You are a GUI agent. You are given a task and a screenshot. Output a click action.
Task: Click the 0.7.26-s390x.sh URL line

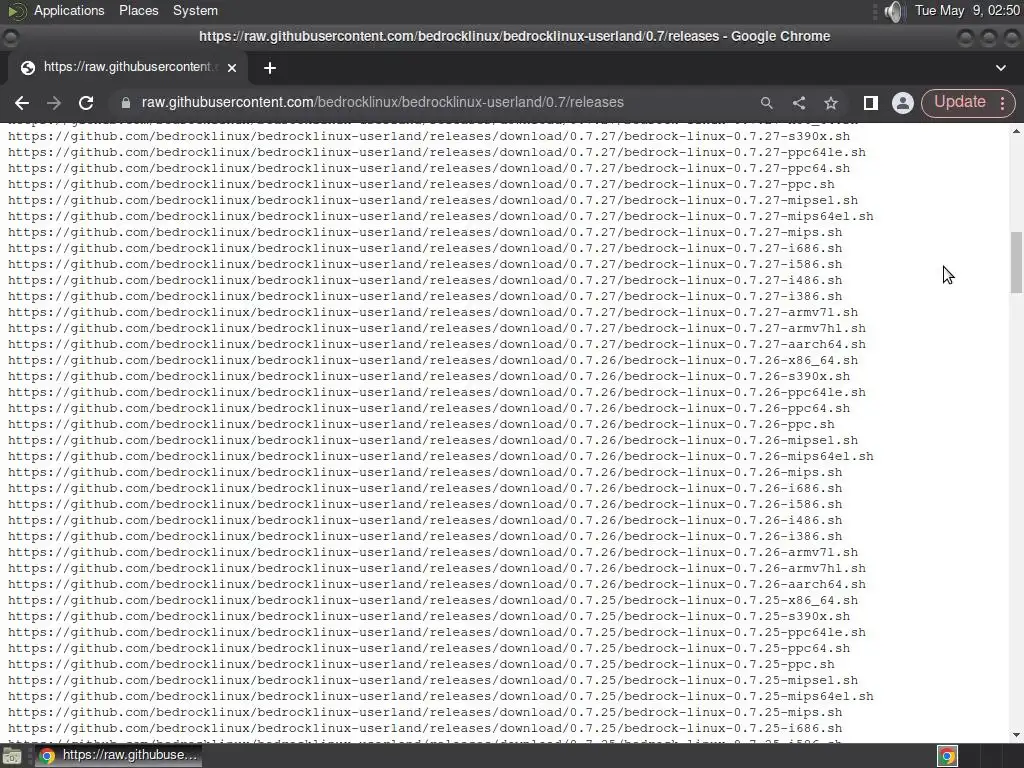tap(429, 376)
